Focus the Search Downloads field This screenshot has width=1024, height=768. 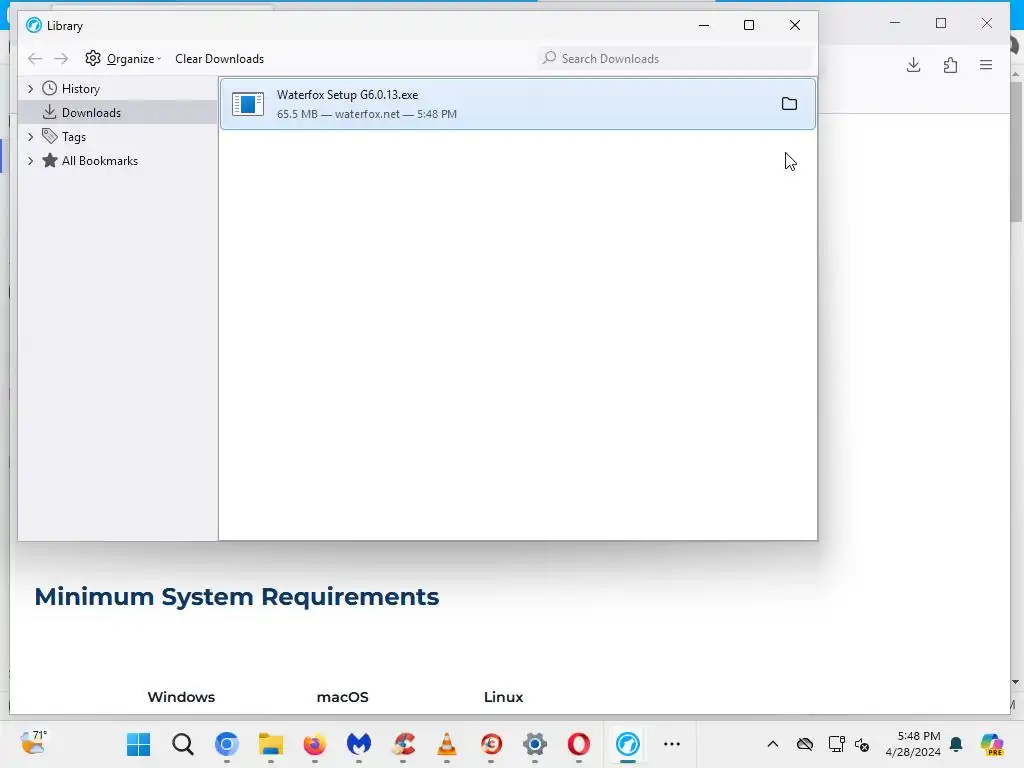[x=675, y=59]
